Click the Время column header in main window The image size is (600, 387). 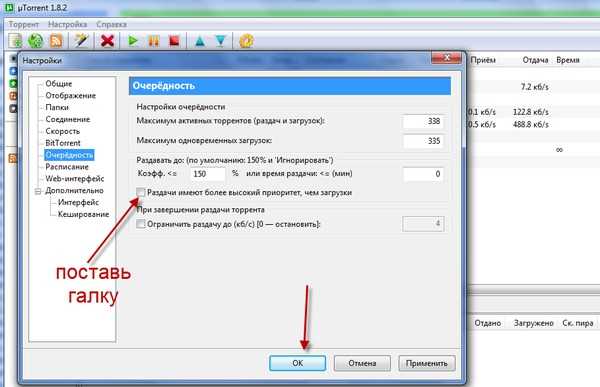click(568, 60)
